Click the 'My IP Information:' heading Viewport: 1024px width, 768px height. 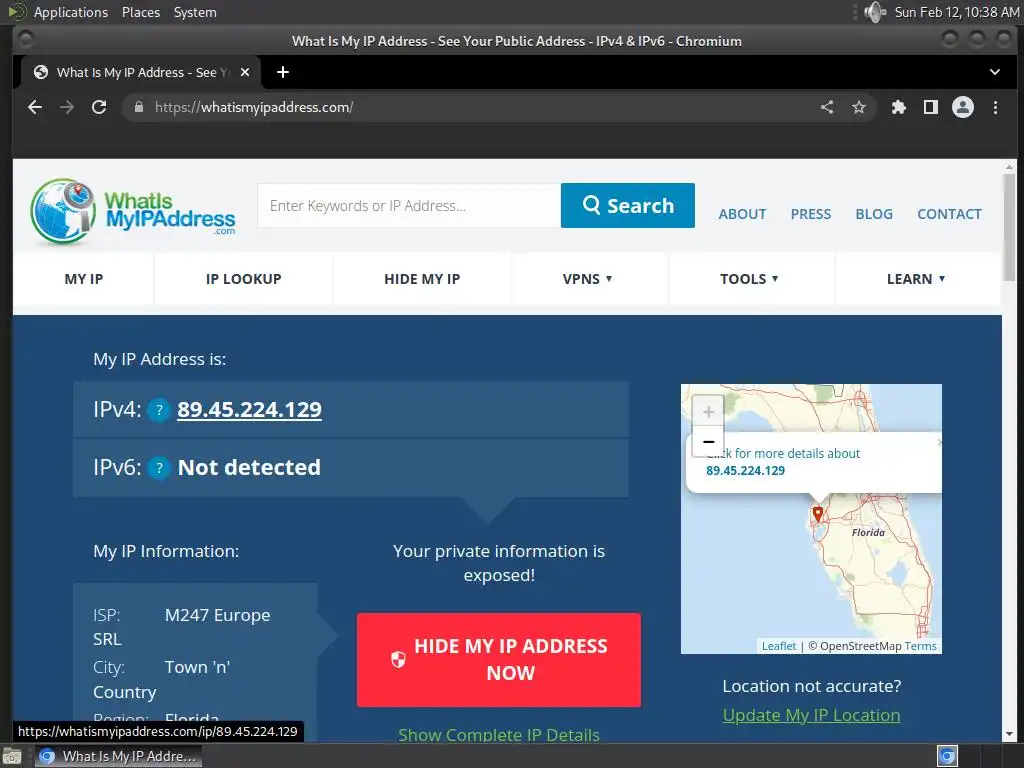tap(166, 551)
